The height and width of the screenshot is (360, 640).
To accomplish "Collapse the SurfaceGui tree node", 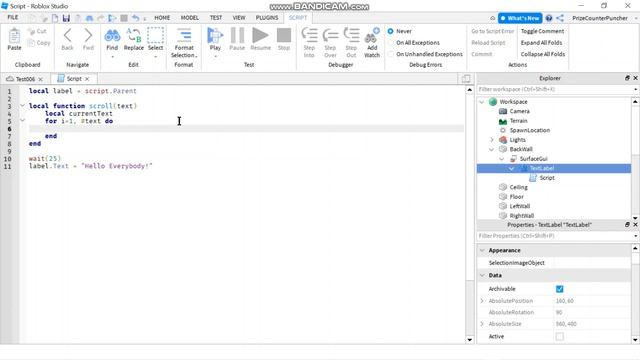I will point(502,159).
